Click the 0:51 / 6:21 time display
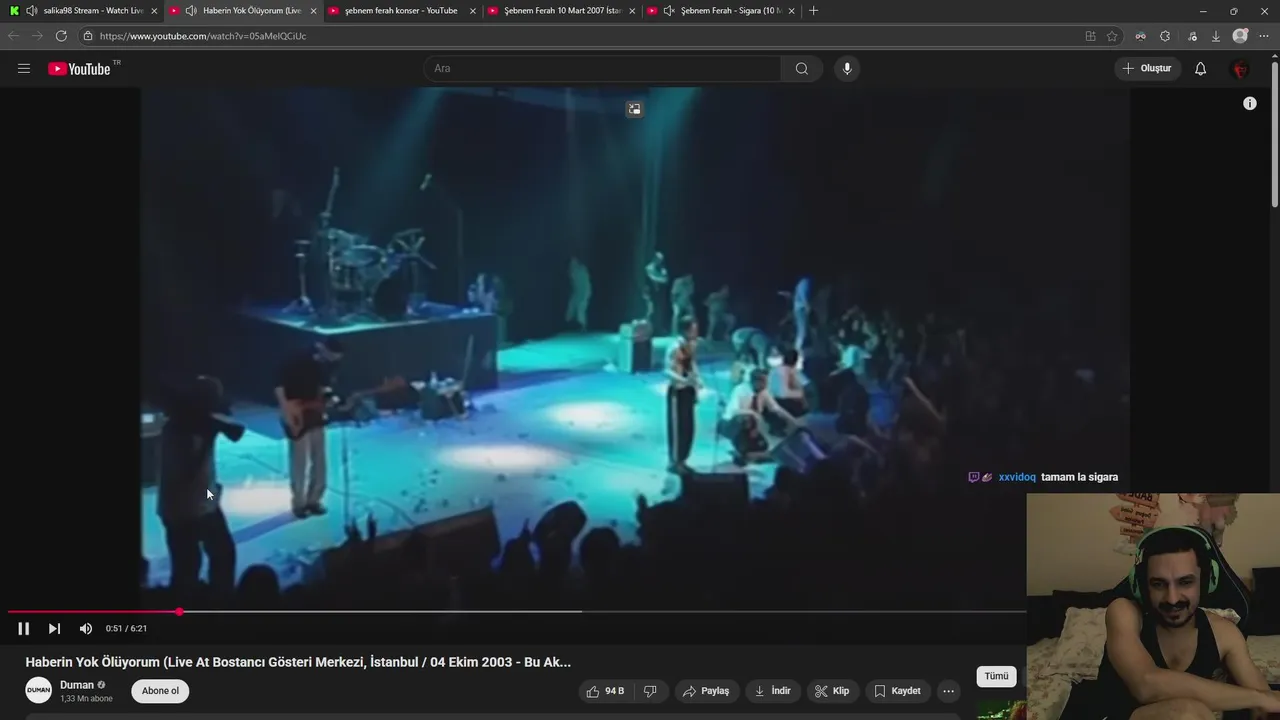 click(x=126, y=629)
